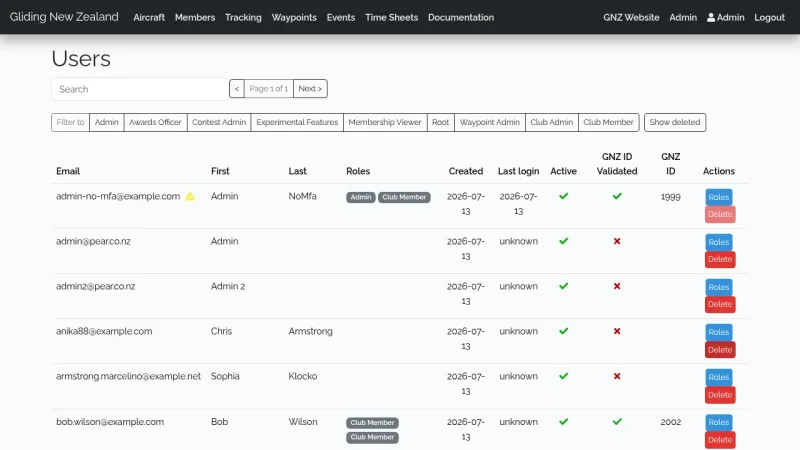The width and height of the screenshot is (800, 450).
Task: Click the last name Armstrong
Action: 310,331
